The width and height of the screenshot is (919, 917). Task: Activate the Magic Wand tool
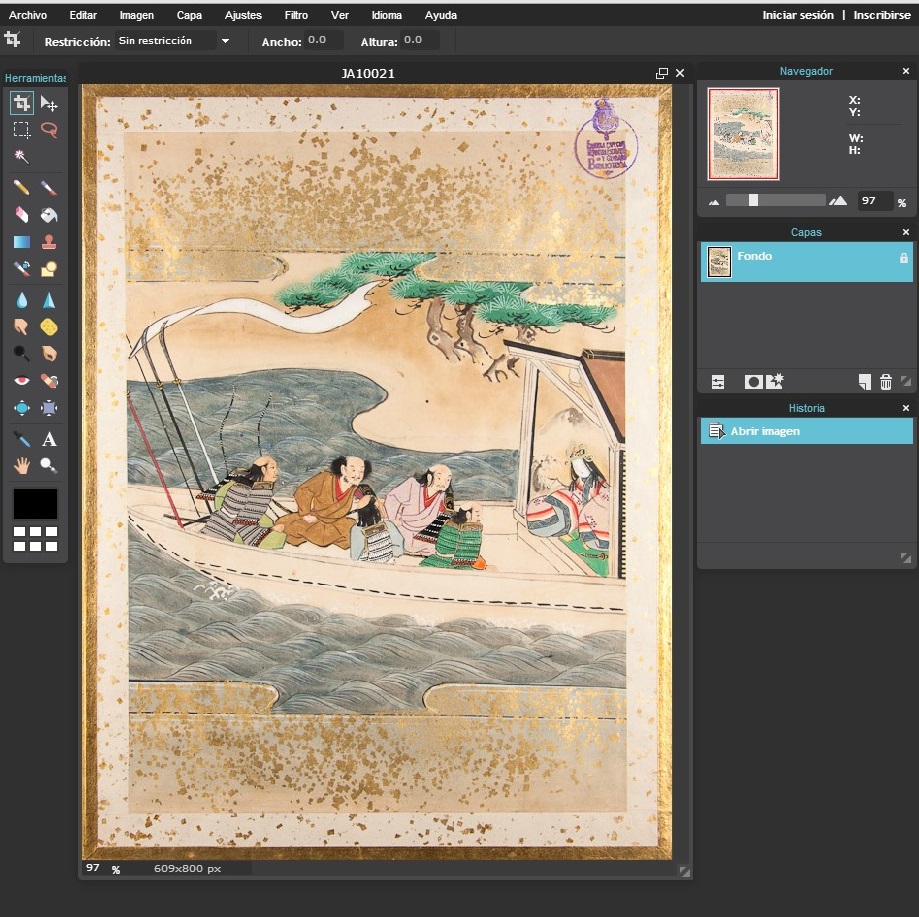pyautogui.click(x=22, y=156)
